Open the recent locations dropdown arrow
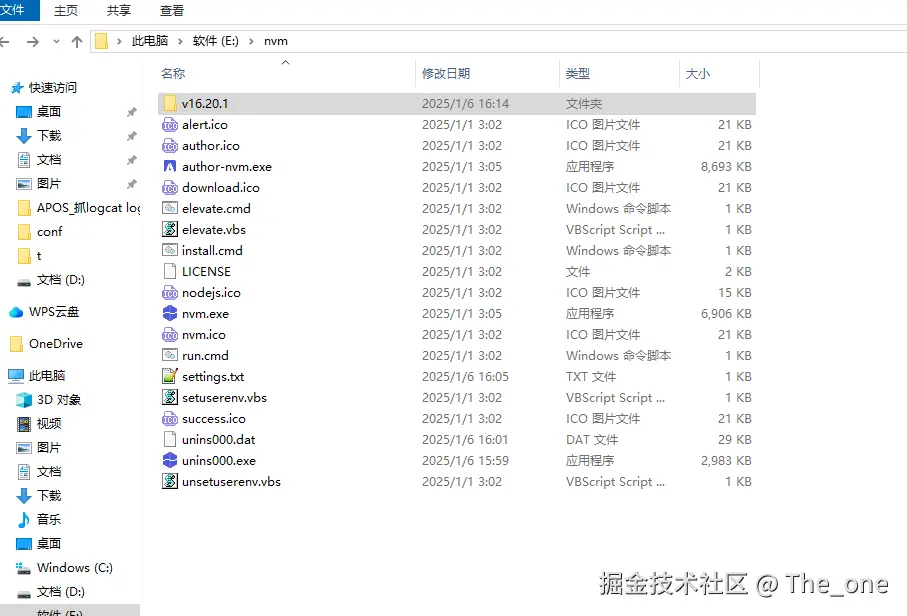 [x=56, y=42]
